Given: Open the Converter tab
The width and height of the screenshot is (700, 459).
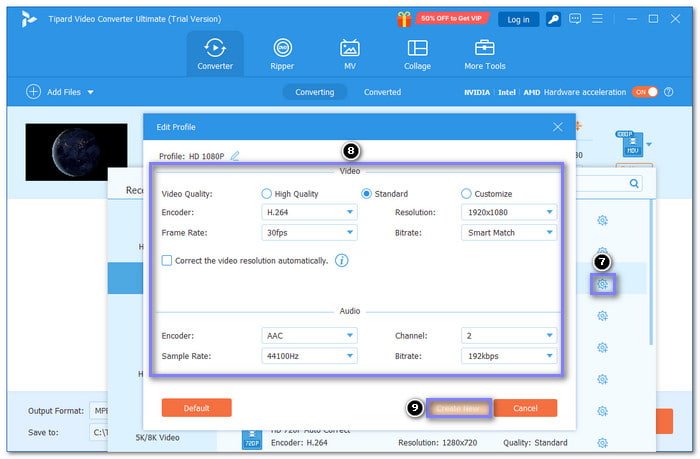Looking at the screenshot, I should click(215, 54).
